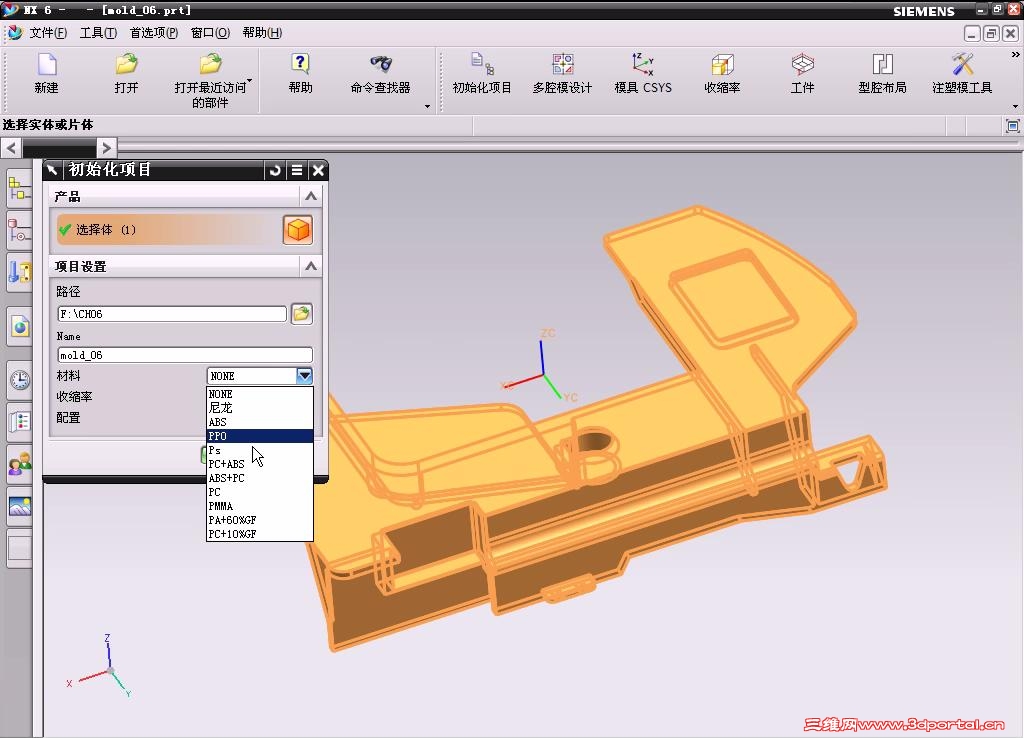Click the Name field mold_06
The height and width of the screenshot is (738, 1024).
pos(185,355)
